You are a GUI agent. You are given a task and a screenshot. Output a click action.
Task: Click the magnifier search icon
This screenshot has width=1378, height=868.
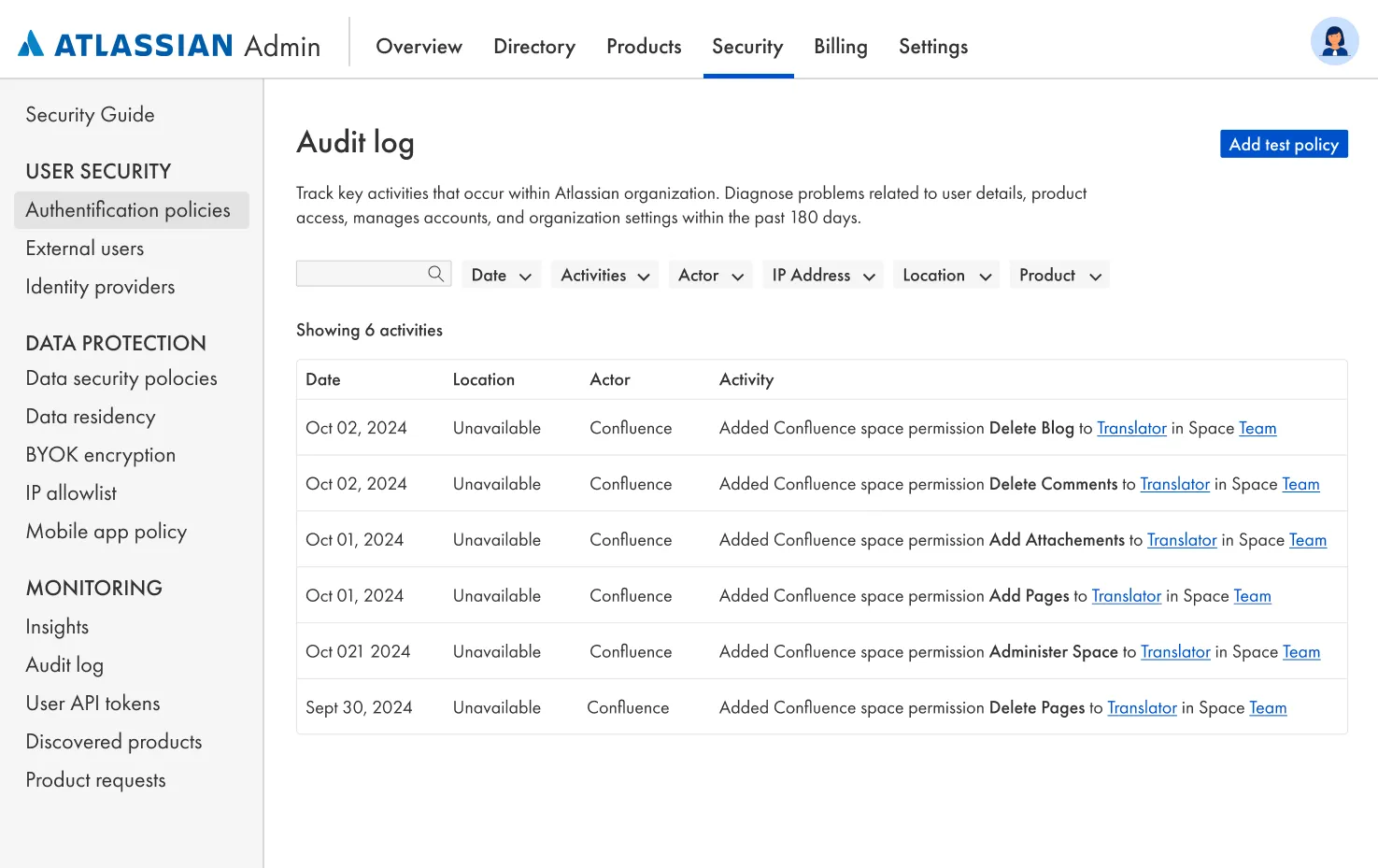click(x=435, y=274)
